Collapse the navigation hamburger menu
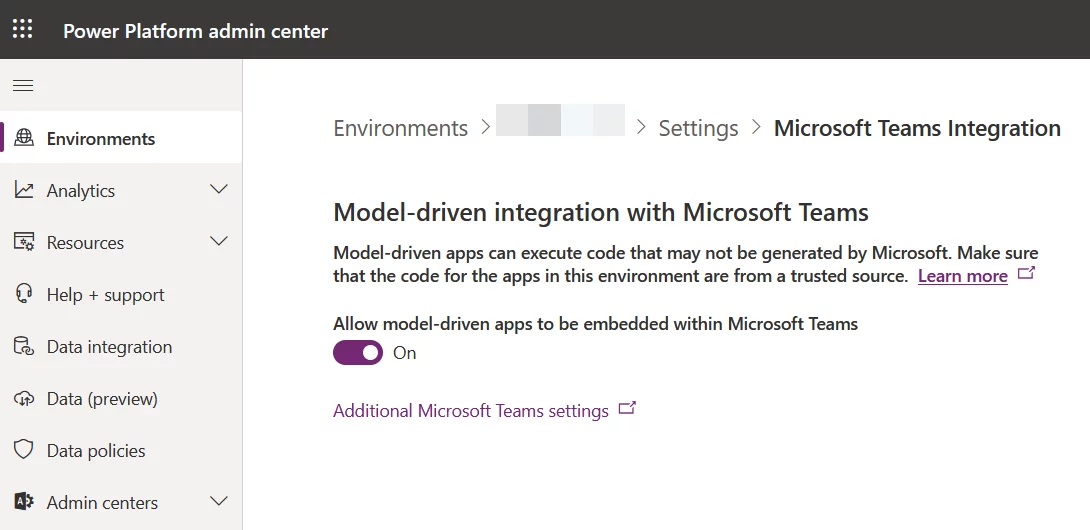 23,86
